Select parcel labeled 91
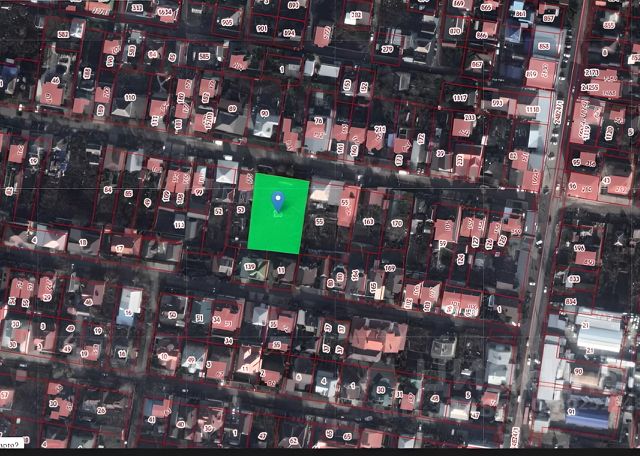The height and width of the screenshot is (456, 640). [x=571, y=411]
